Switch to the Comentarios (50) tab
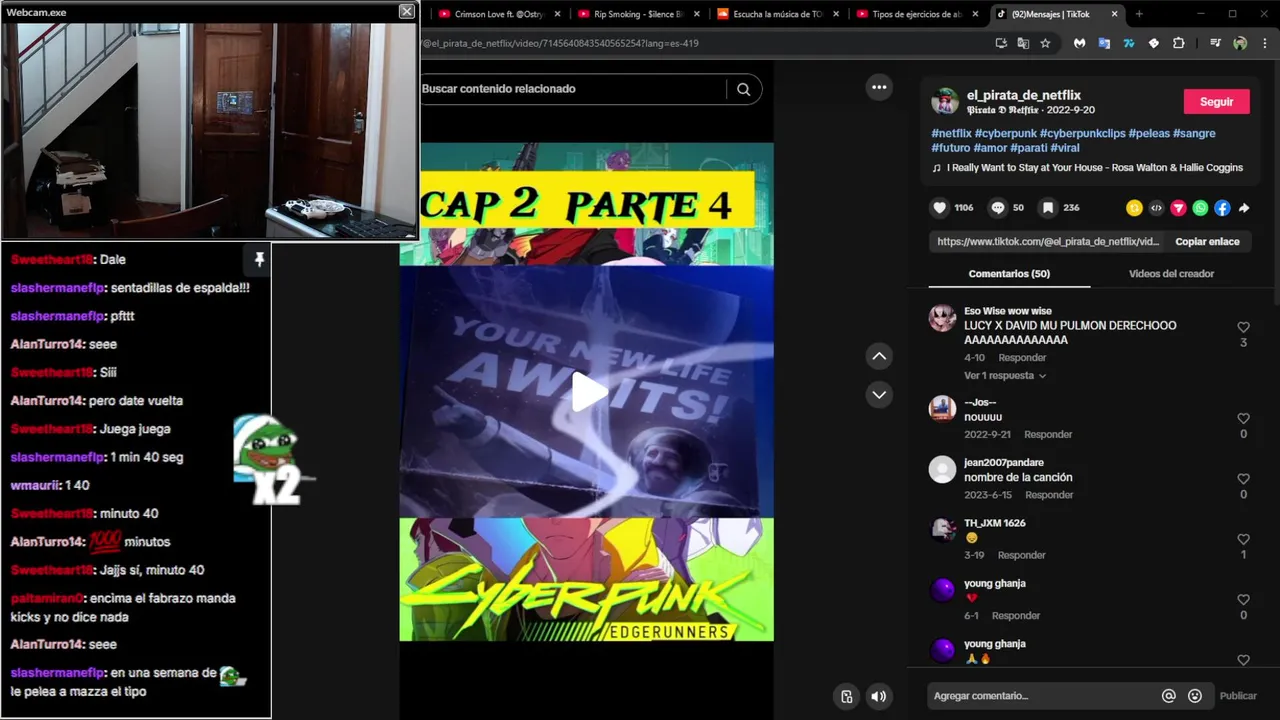Screen dimensions: 1280x720 1009,274
